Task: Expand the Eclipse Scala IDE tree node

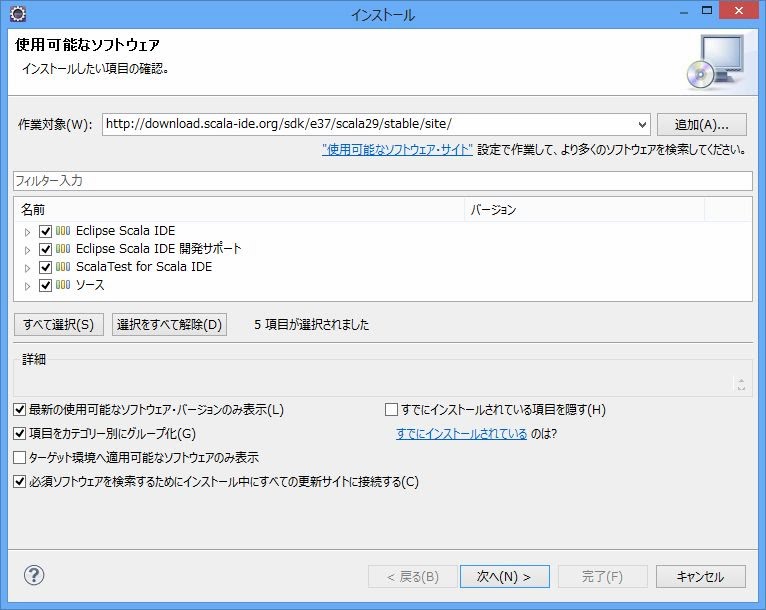Action: point(28,232)
